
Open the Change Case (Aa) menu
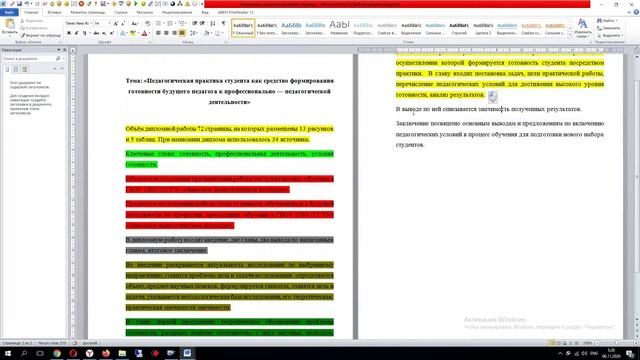[x=135, y=24]
